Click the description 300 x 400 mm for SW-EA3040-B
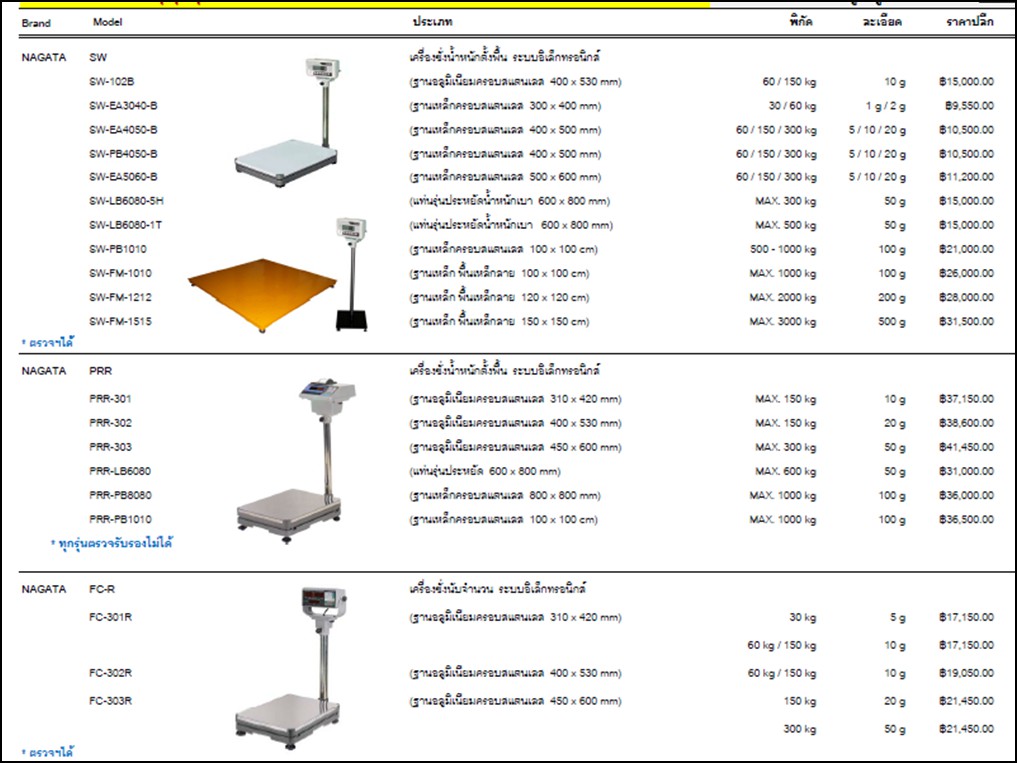This screenshot has width=1017, height=763. point(505,106)
